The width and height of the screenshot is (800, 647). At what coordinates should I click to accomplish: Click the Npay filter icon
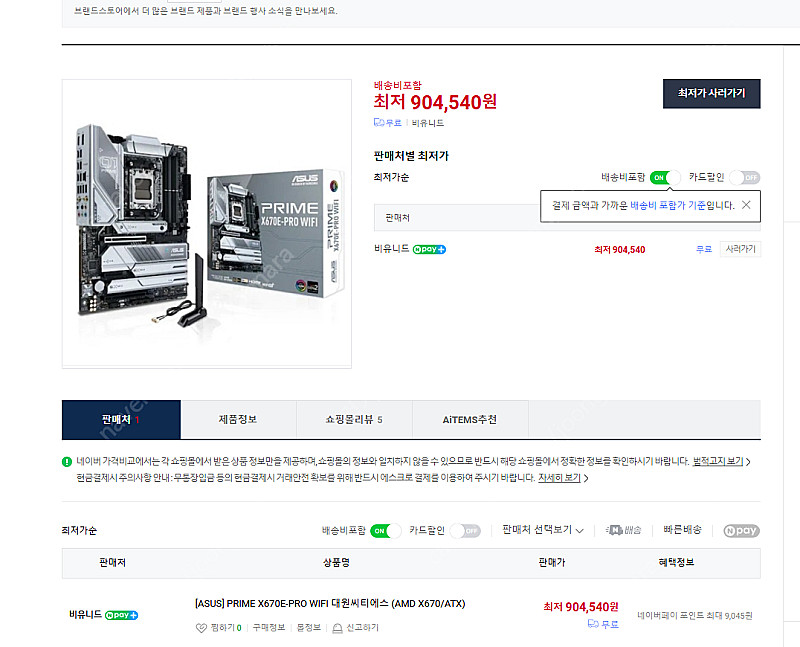[741, 531]
